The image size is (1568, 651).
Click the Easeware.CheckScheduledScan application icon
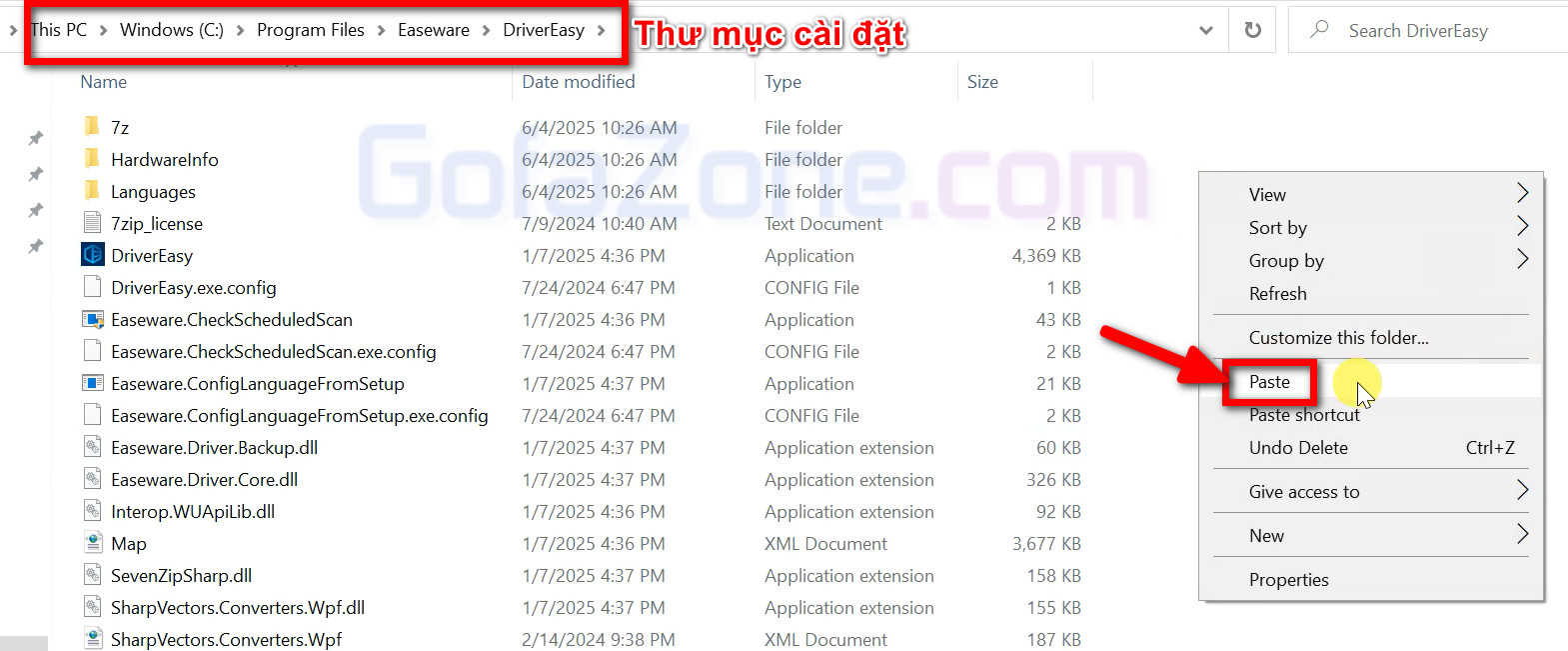pos(92,320)
